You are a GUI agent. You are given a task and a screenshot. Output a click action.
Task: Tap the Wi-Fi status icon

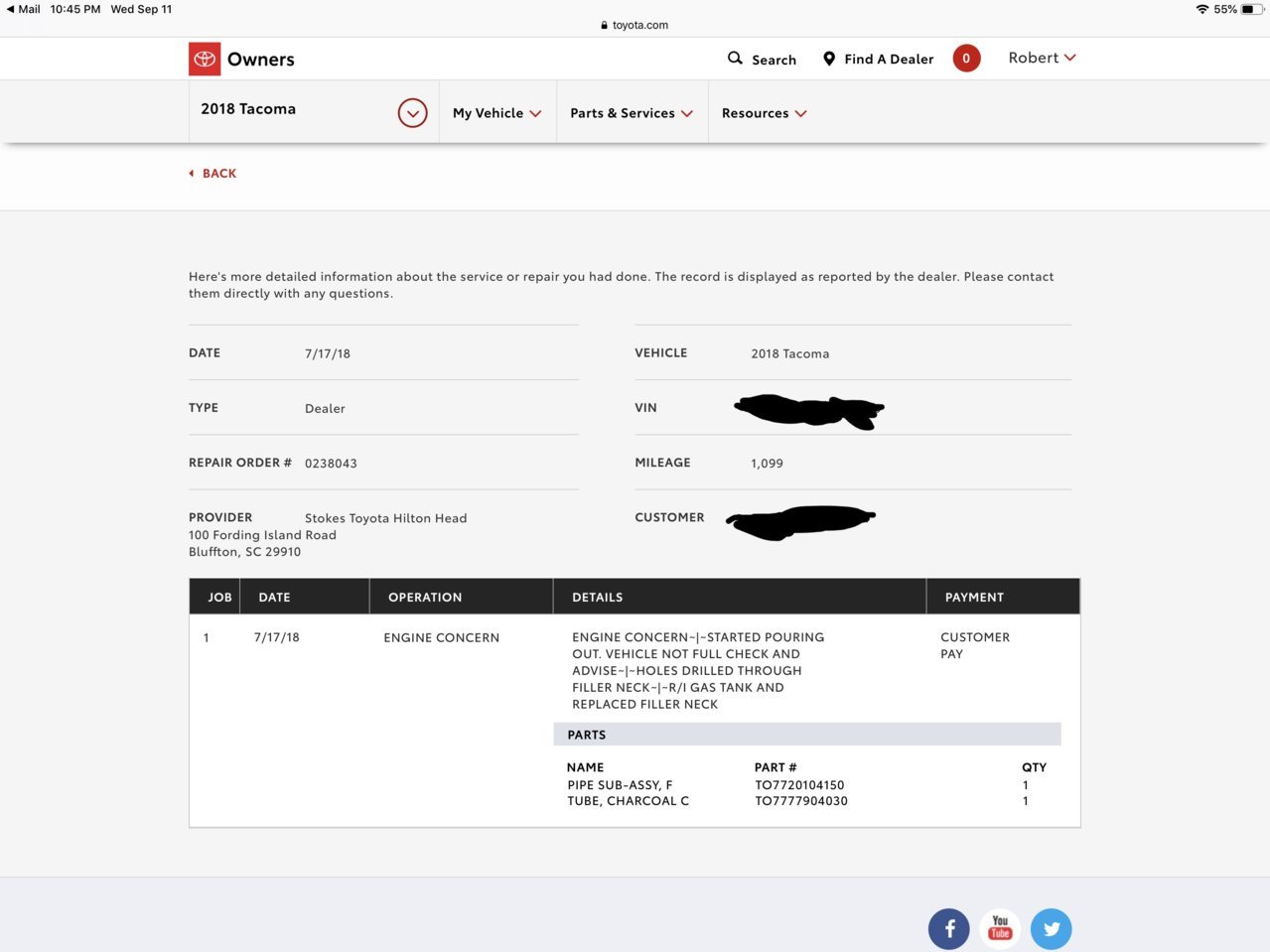(1202, 9)
